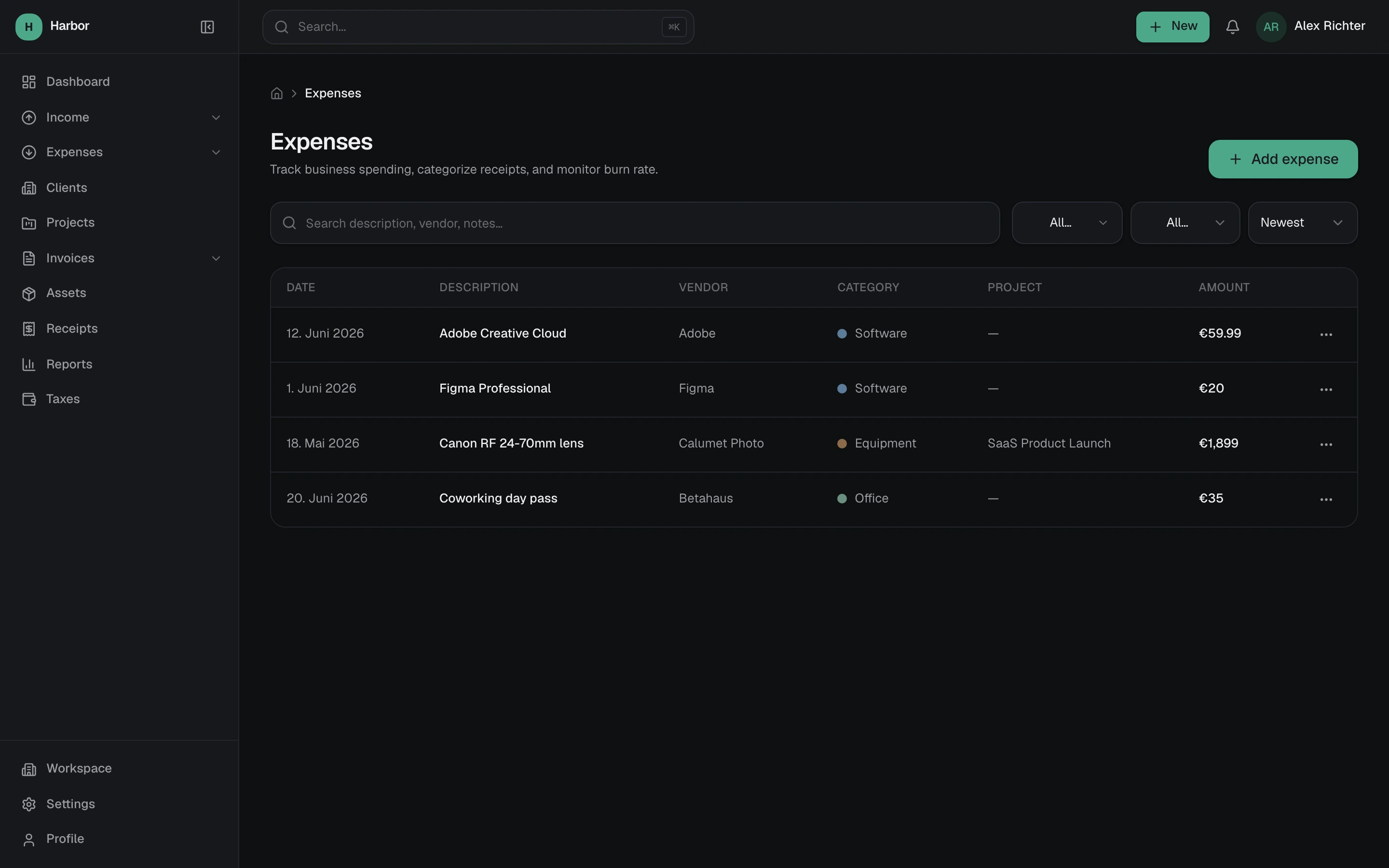Focus the Search description, vendor, notes field
This screenshot has width=1389, height=868.
click(635, 223)
